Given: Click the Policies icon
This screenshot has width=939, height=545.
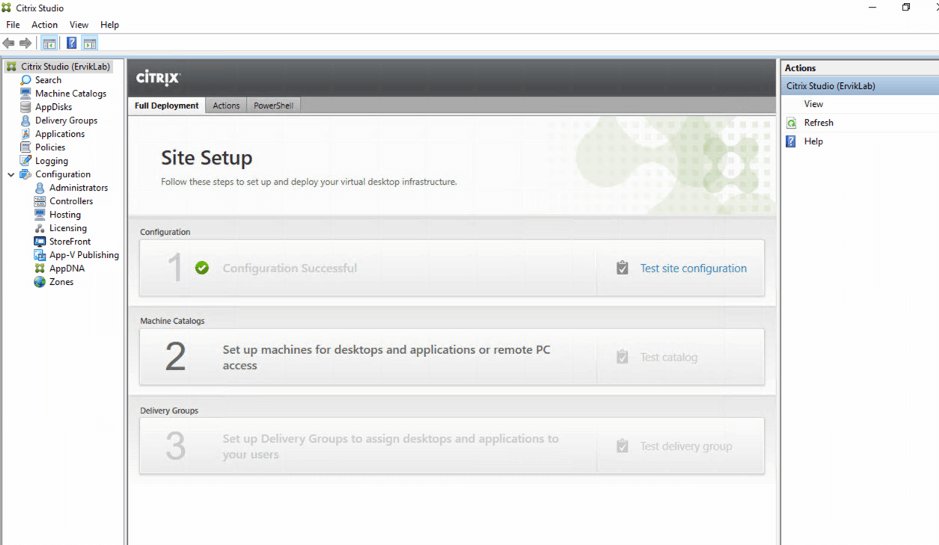Looking at the screenshot, I should point(26,147).
